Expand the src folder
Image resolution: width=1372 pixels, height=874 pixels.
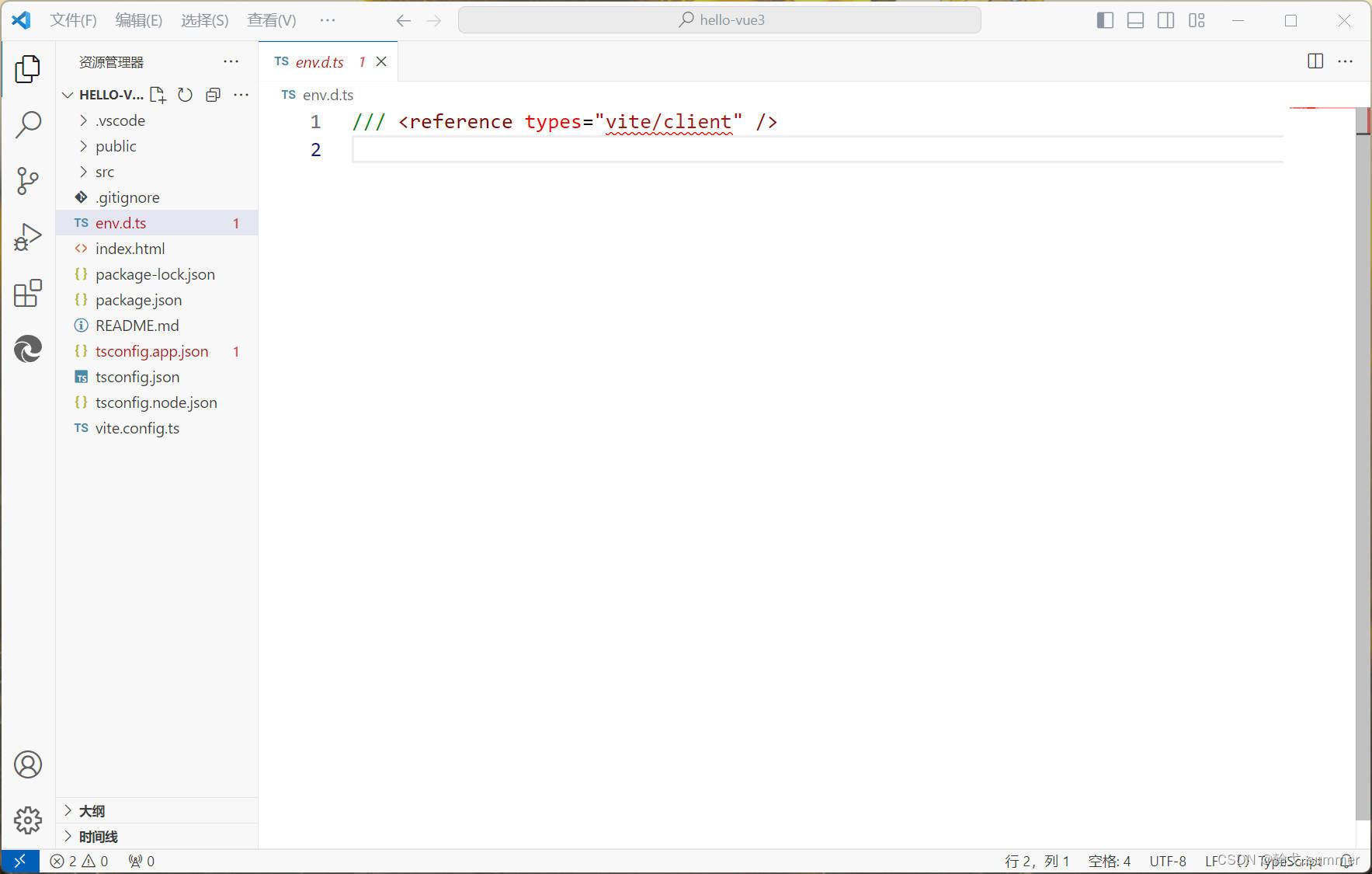105,172
